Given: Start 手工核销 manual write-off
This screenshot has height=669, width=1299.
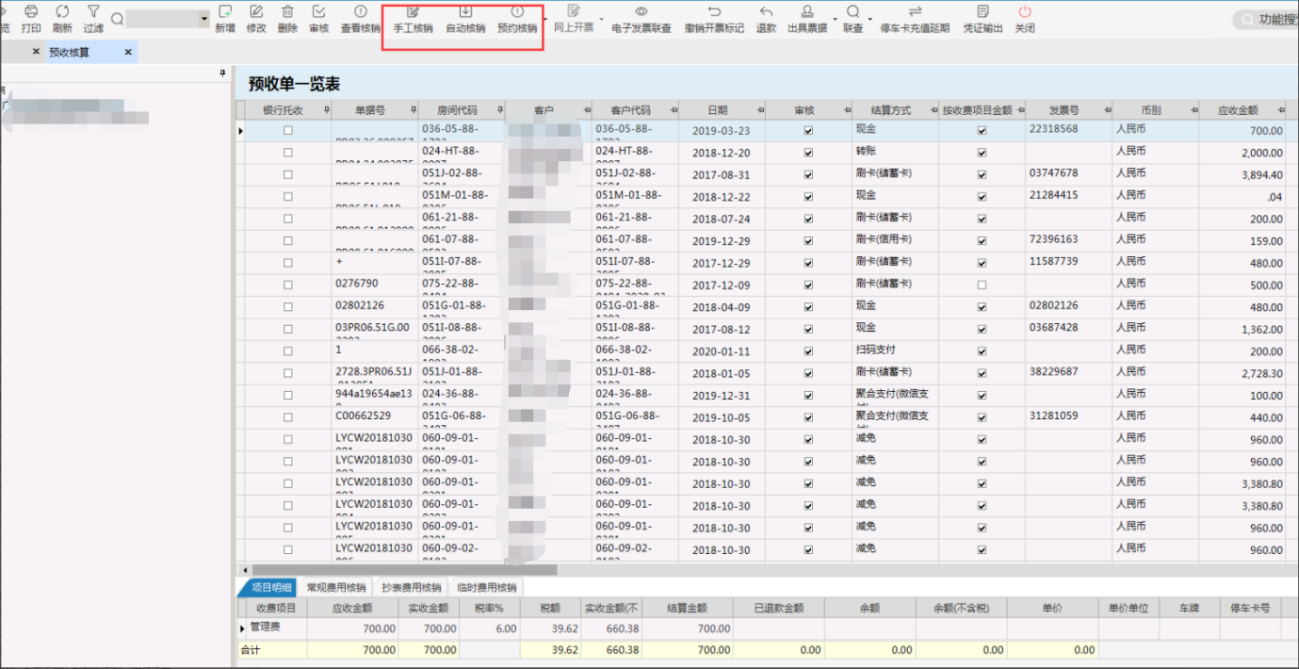Looking at the screenshot, I should (413, 19).
